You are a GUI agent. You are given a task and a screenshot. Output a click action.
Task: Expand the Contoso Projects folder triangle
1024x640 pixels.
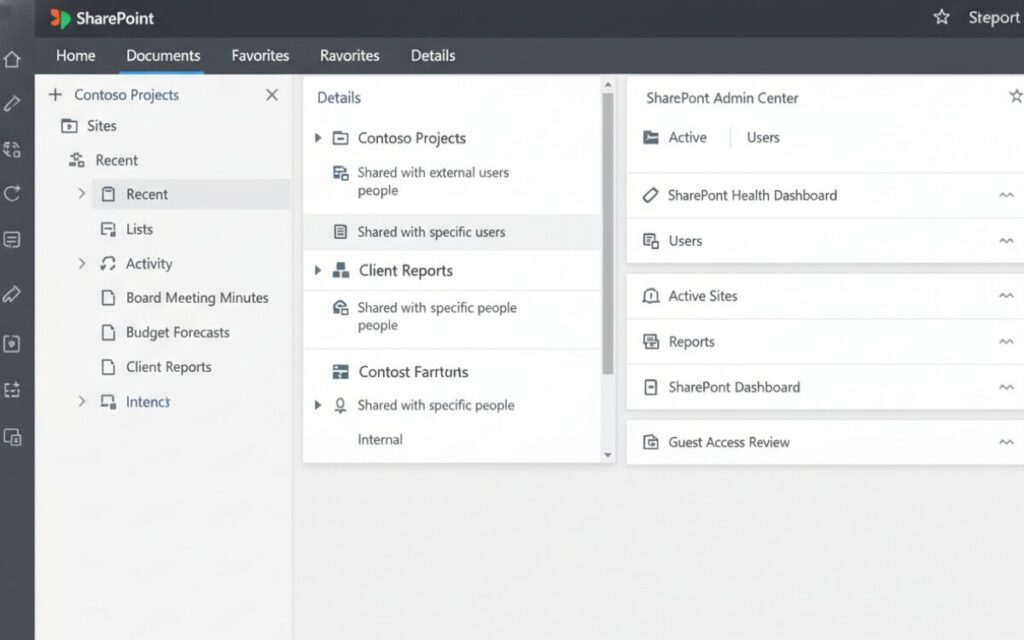pyautogui.click(x=318, y=138)
